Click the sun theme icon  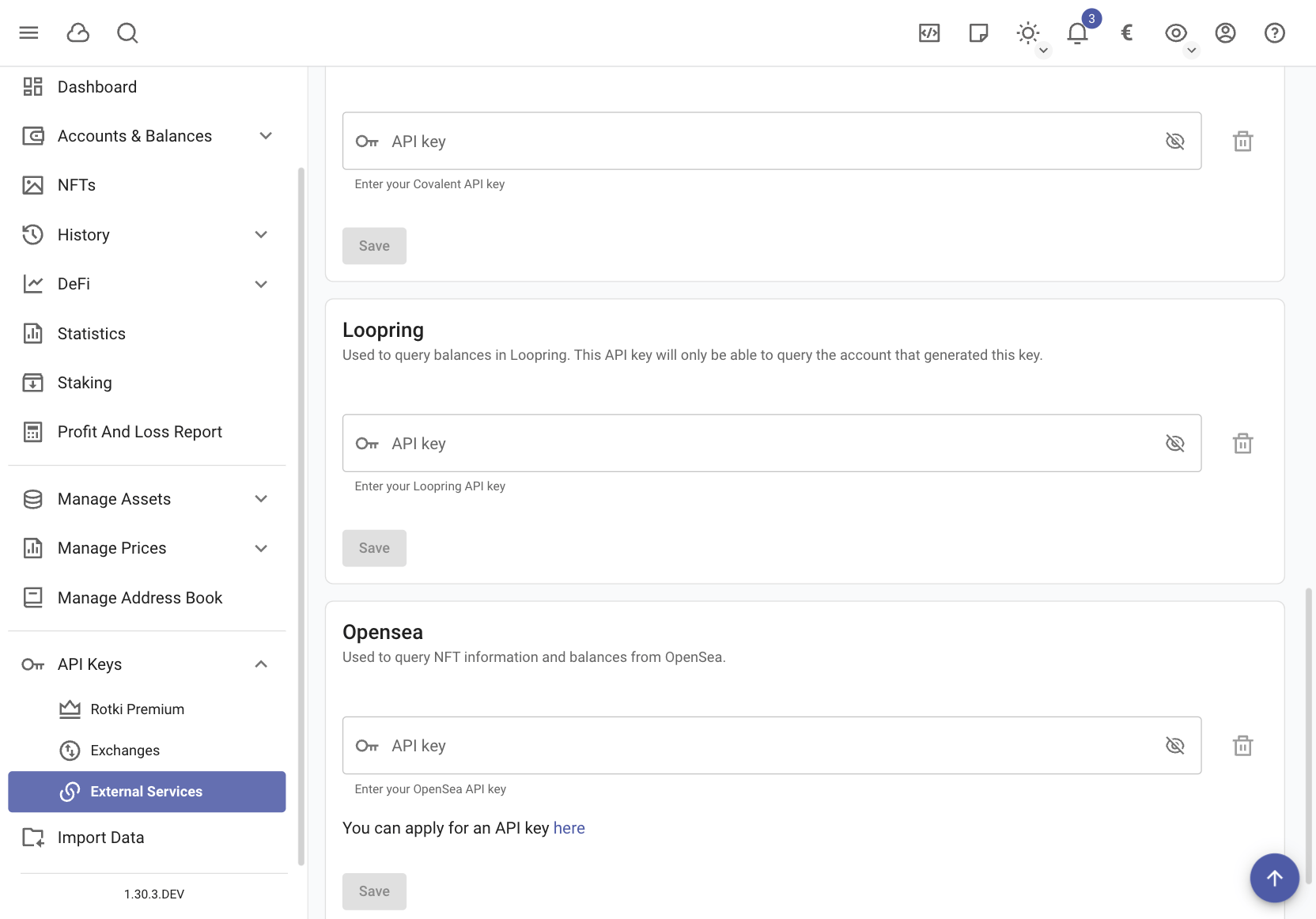point(1028,32)
